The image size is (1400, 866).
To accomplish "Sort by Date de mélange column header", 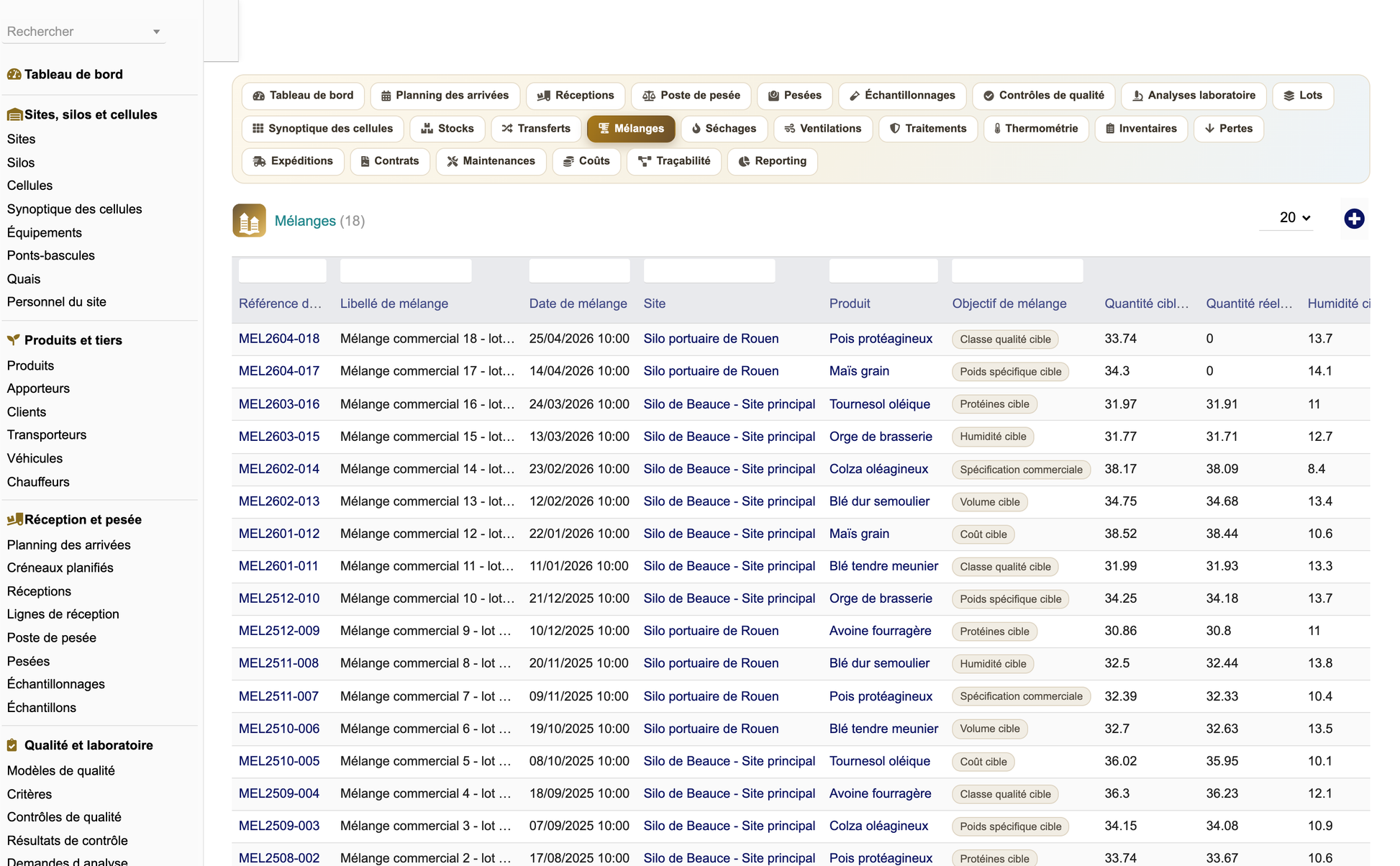I will [x=578, y=304].
